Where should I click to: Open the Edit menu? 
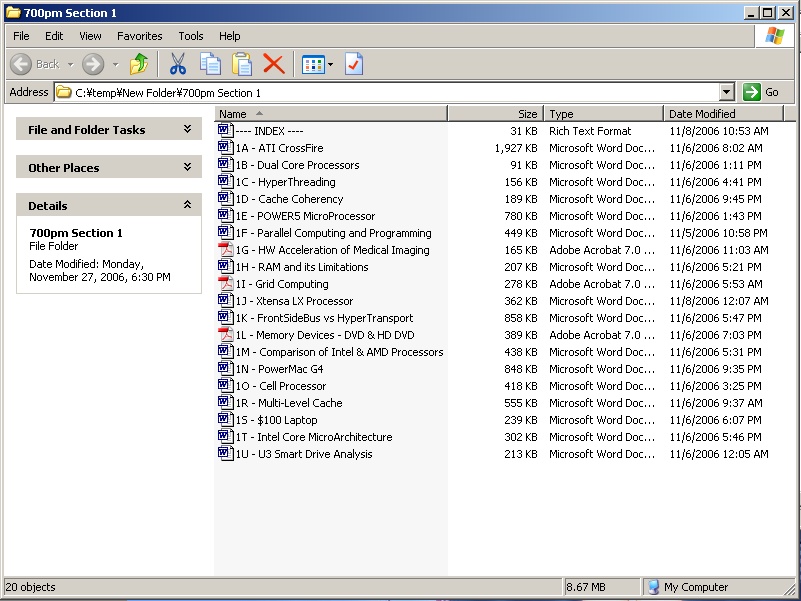click(54, 36)
